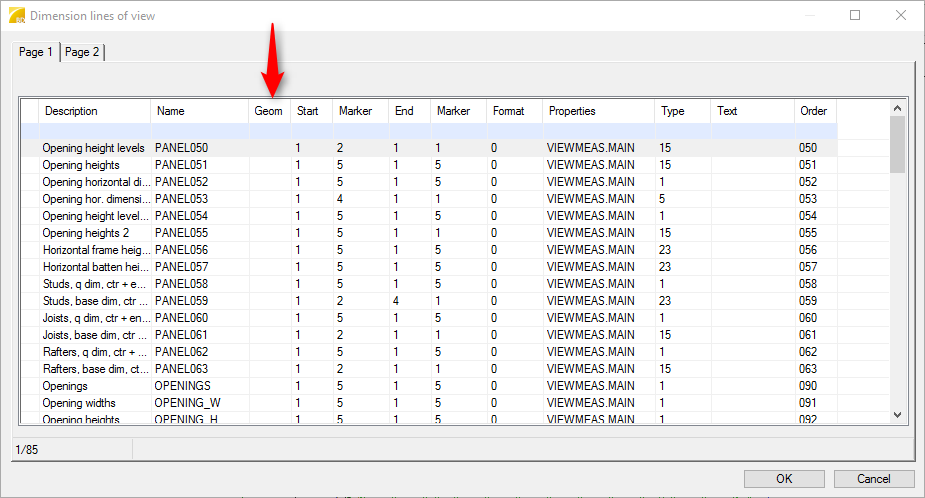Select the Page 1 tab
Viewport: 925px width, 498px height.
[x=36, y=52]
